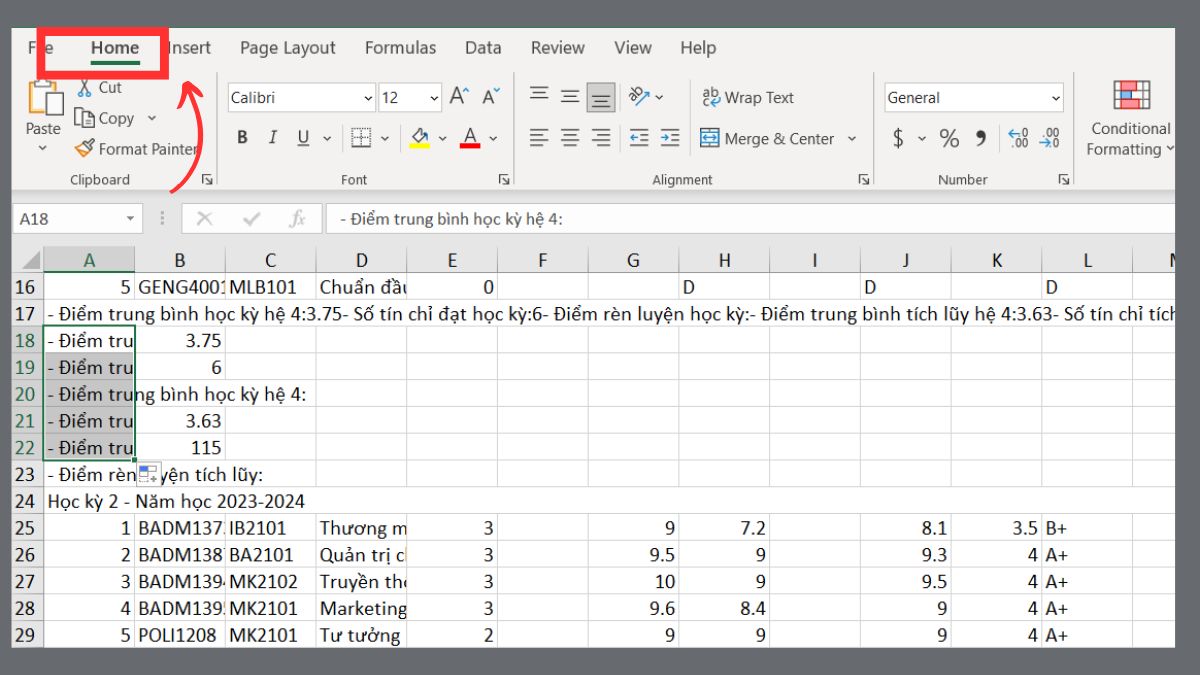Apply cell borders icon
Image resolution: width=1200 pixels, height=675 pixels.
pos(361,138)
